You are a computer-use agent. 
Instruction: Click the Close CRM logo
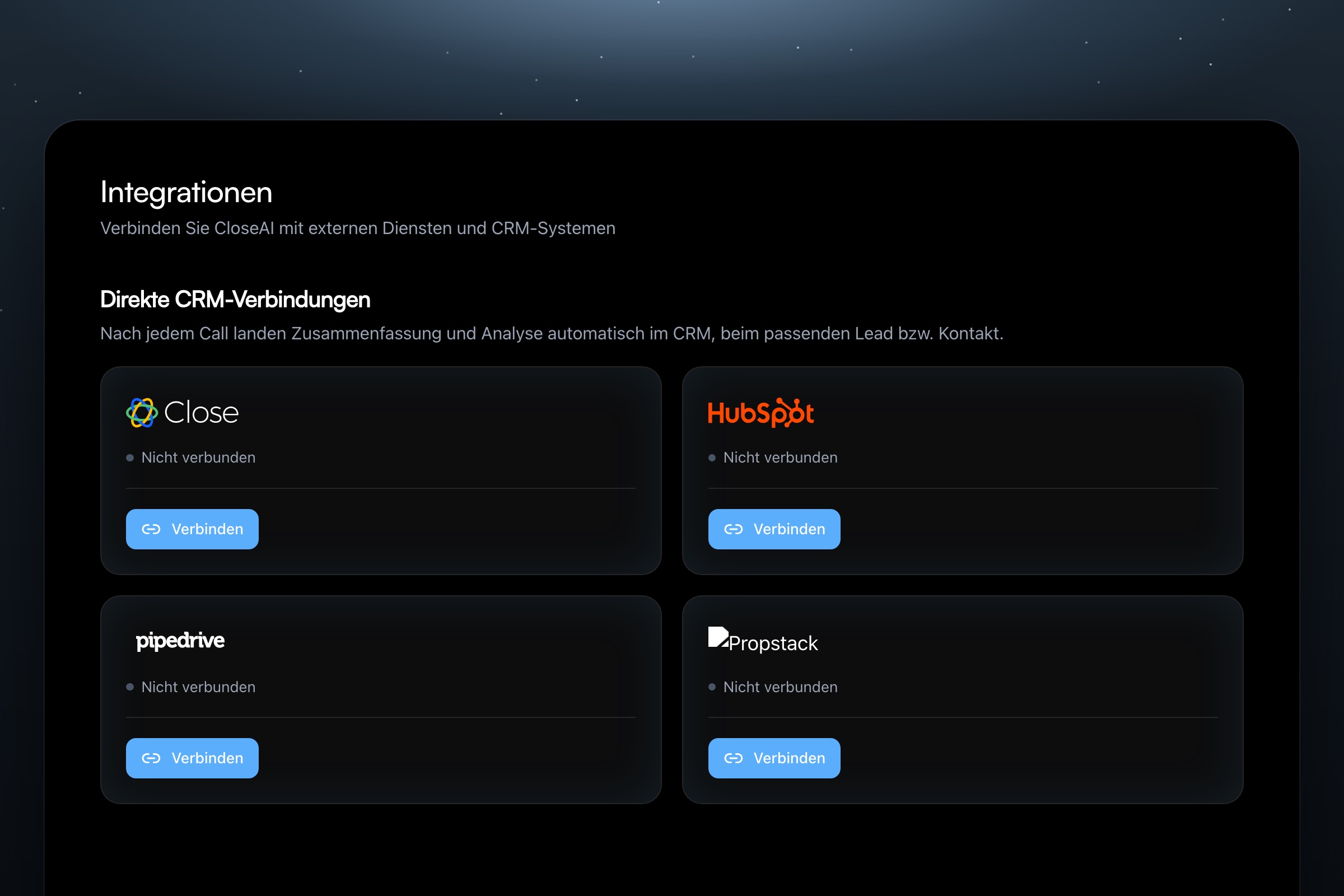(x=183, y=413)
